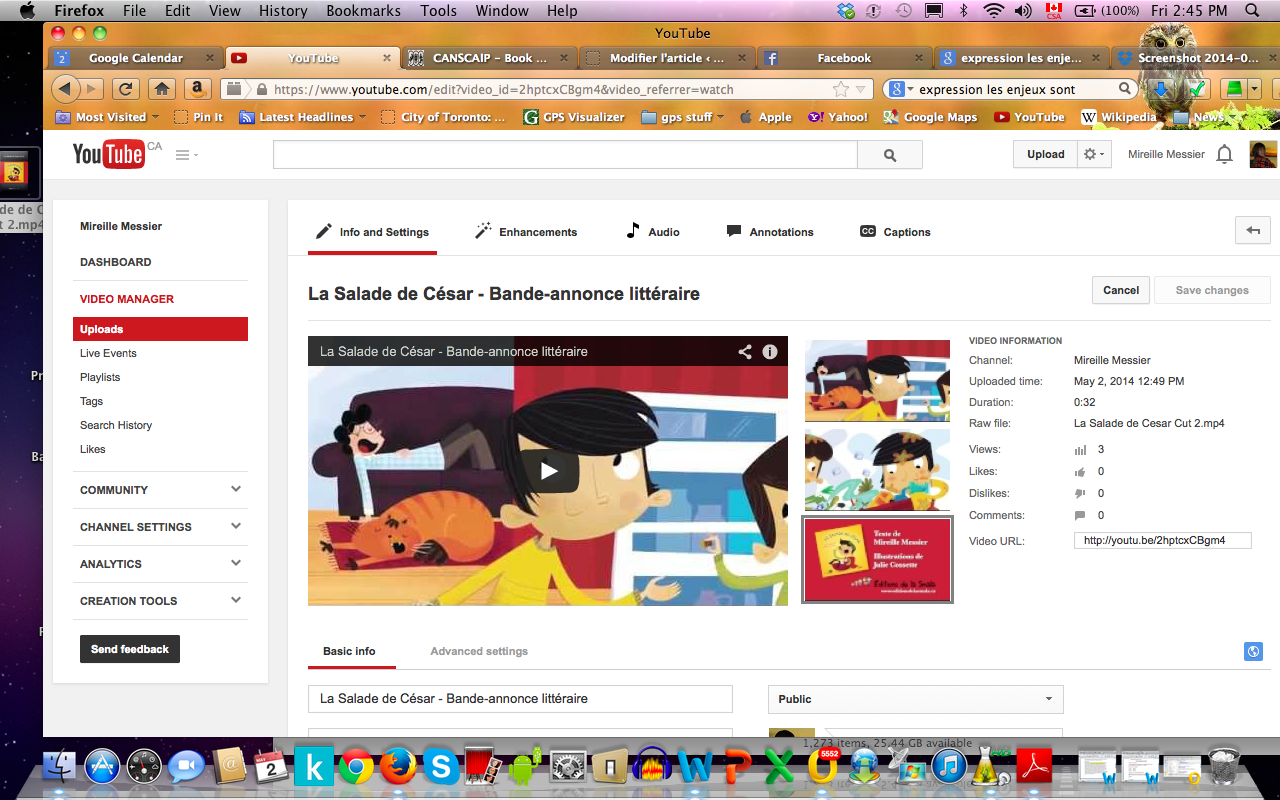Click the Firefox reload page button
Viewport: 1280px width, 800px height.
pos(125,89)
